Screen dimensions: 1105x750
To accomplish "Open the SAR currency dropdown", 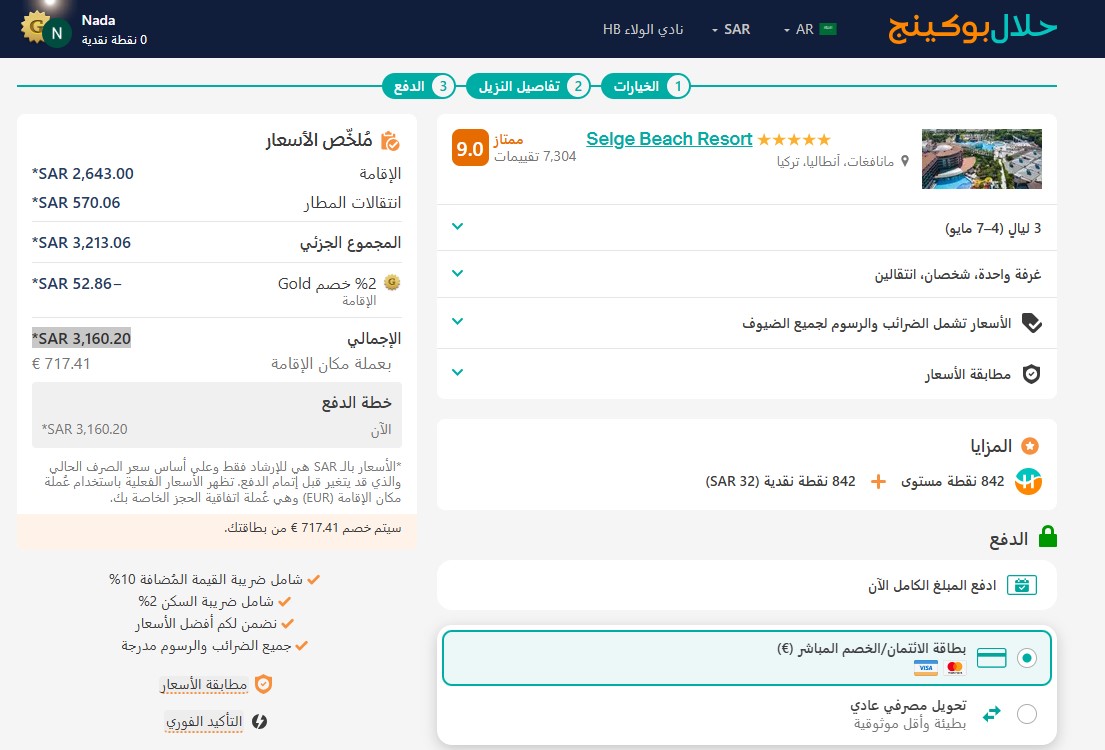I will pyautogui.click(x=731, y=30).
